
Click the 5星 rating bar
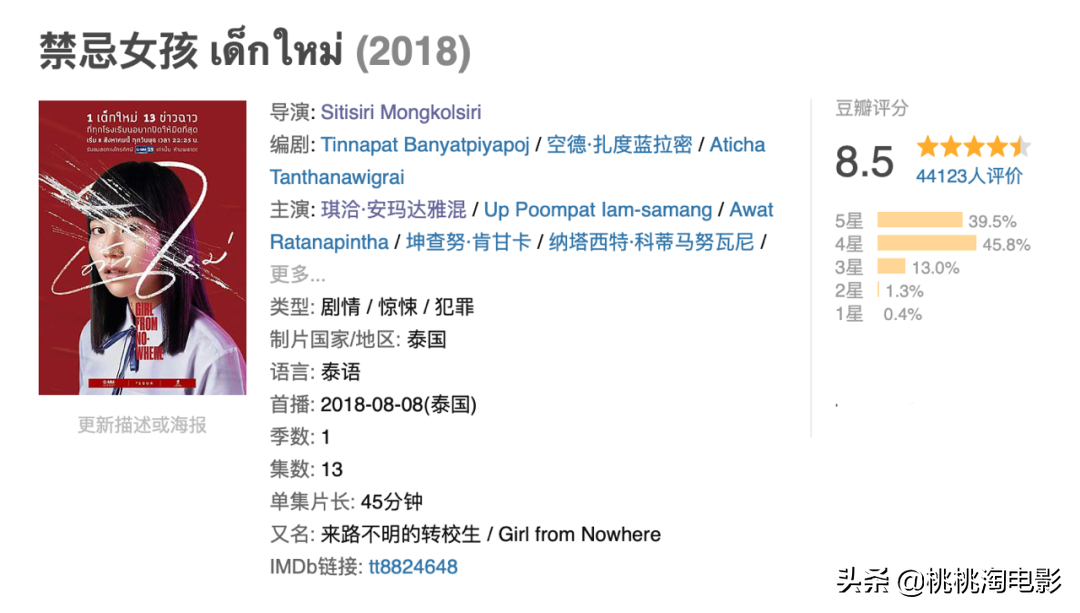[919, 221]
